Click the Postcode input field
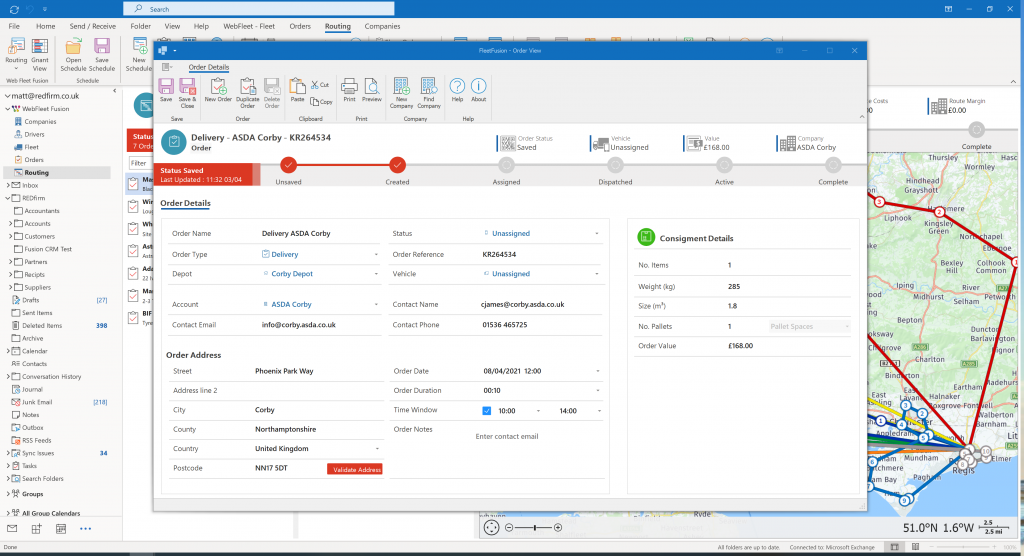The width and height of the screenshot is (1024, 556). tap(288, 468)
